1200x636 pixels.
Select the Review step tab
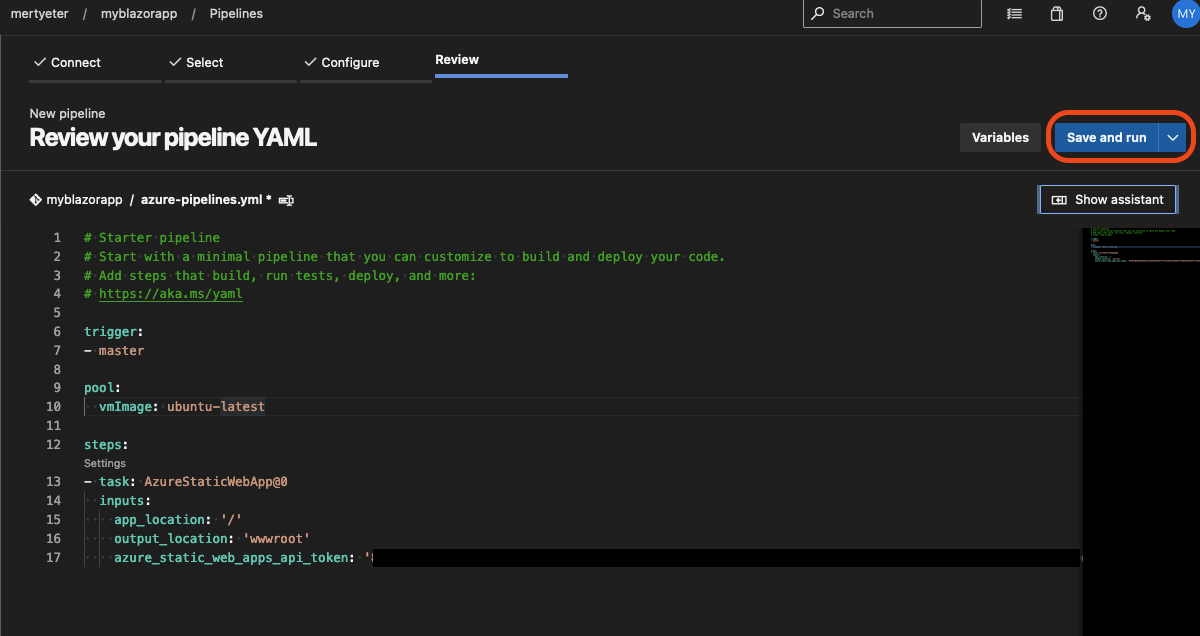pyautogui.click(x=457, y=60)
